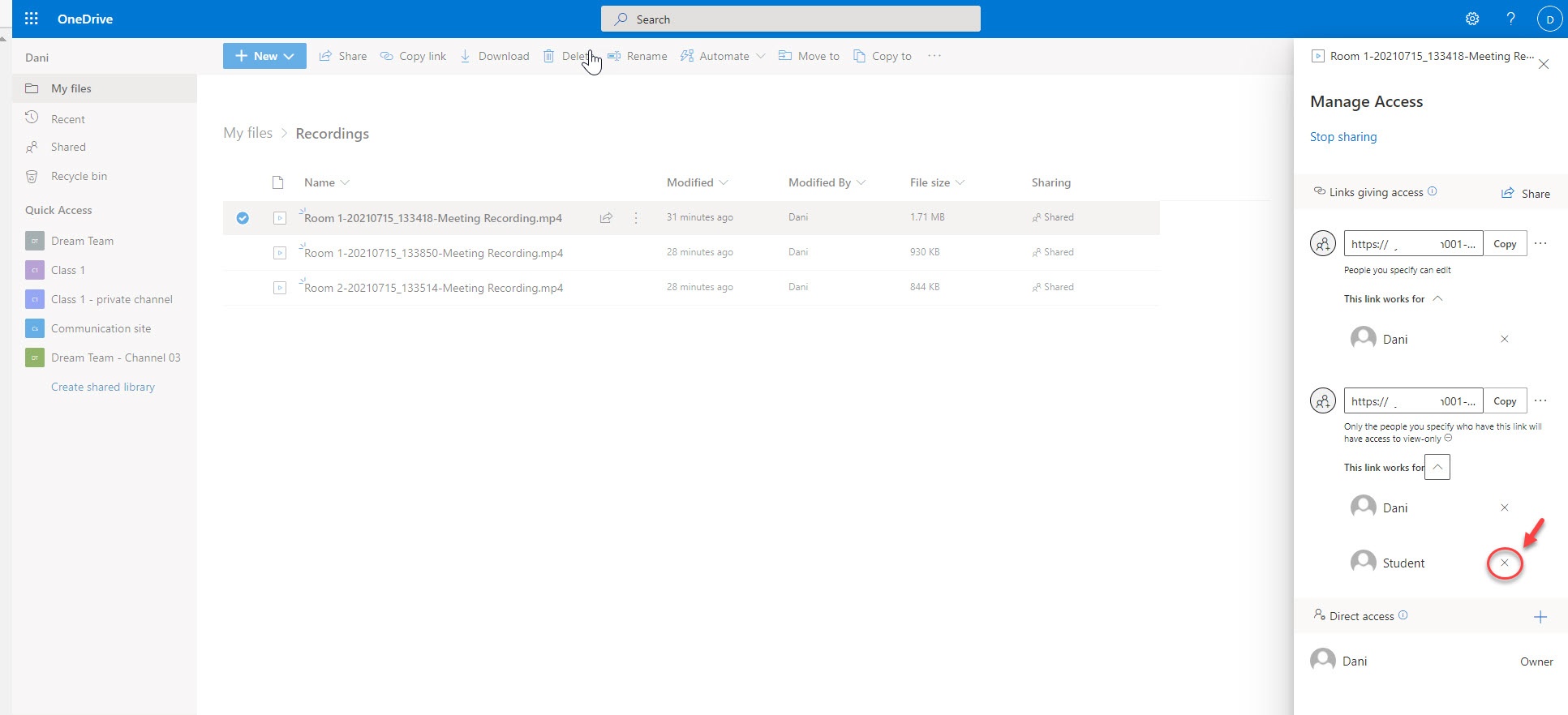The width and height of the screenshot is (1568, 715).
Task: Go to My files breadcrumb
Action: [247, 133]
